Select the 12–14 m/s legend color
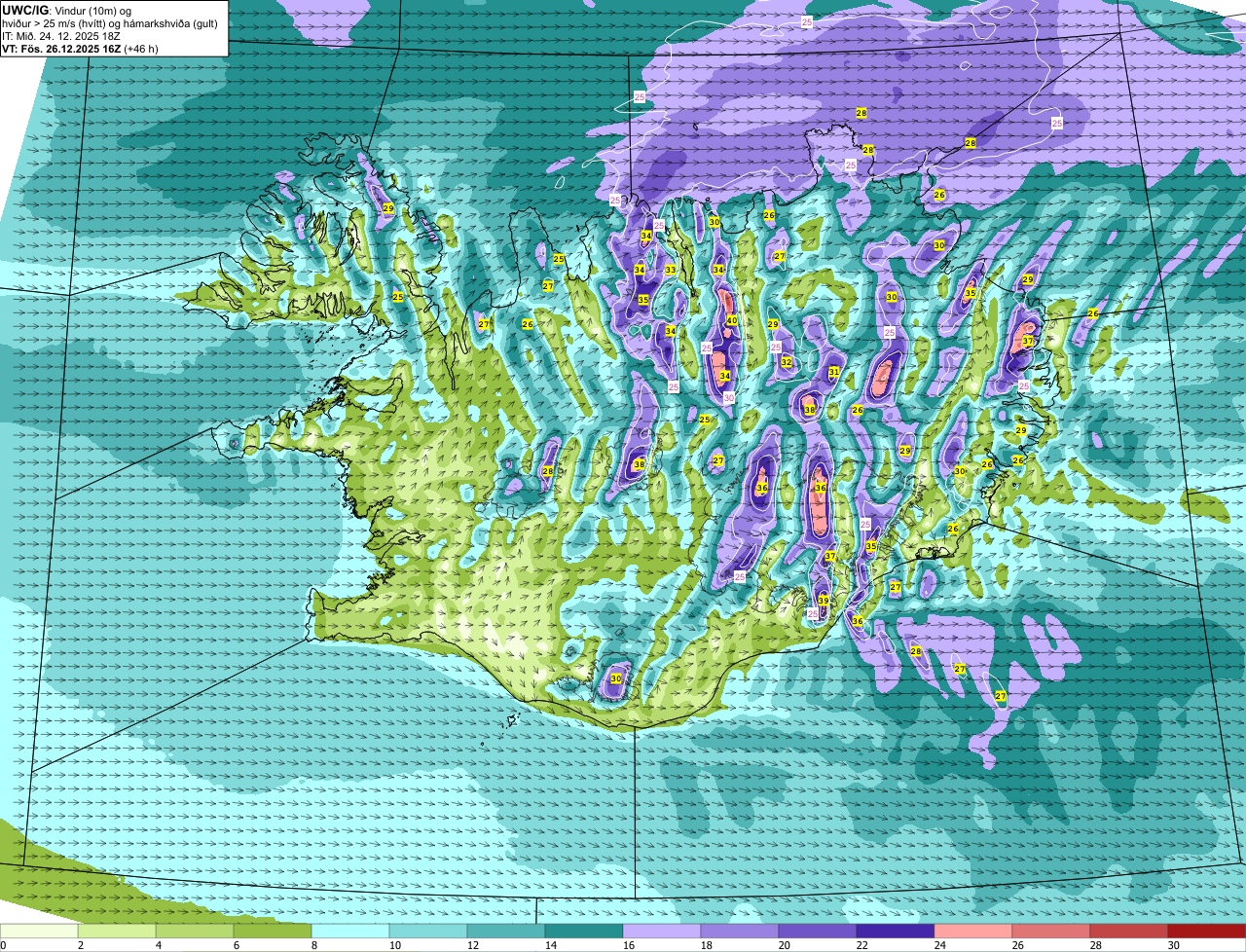1246x952 pixels. tap(506, 931)
